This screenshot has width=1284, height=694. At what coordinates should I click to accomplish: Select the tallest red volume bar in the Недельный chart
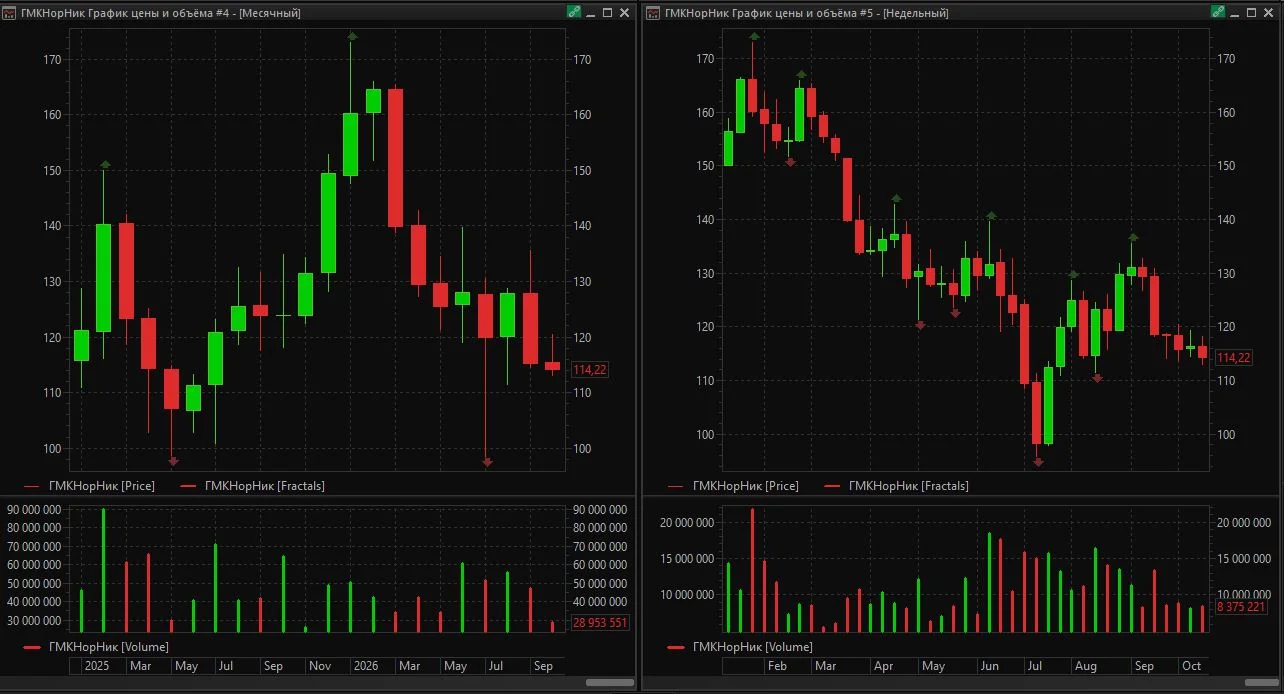(x=752, y=570)
